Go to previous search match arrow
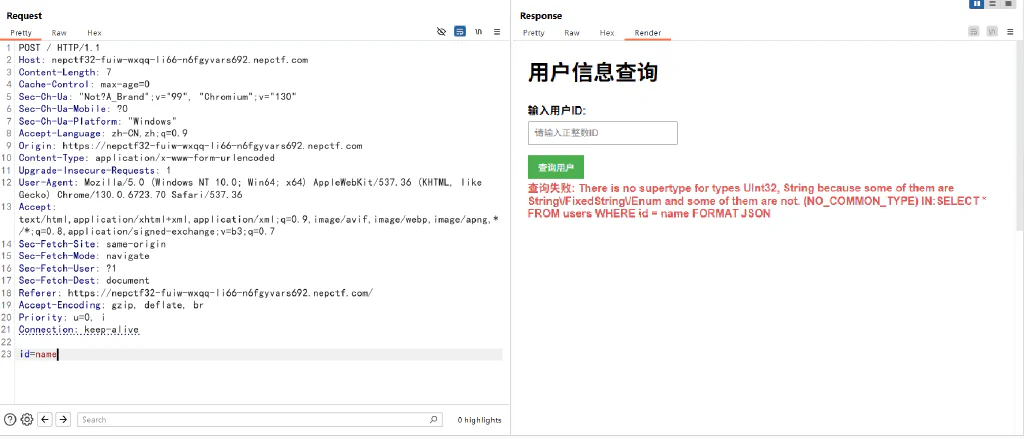Screen dimensions: 1024x439 45,419
